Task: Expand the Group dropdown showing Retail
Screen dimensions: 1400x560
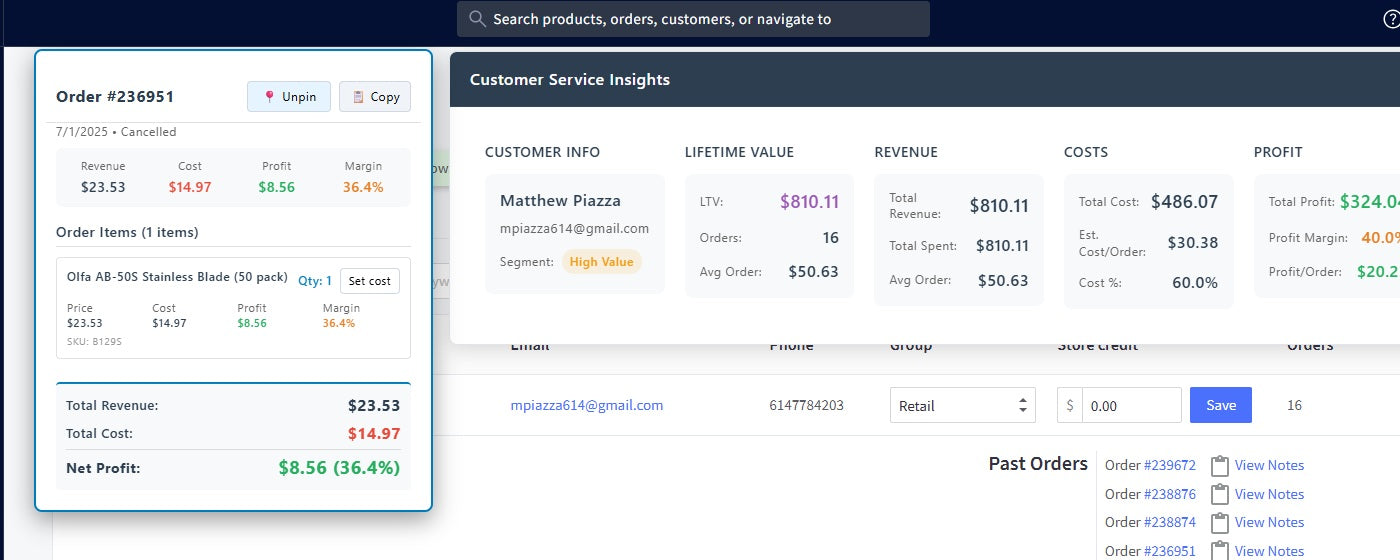Action: [962, 405]
